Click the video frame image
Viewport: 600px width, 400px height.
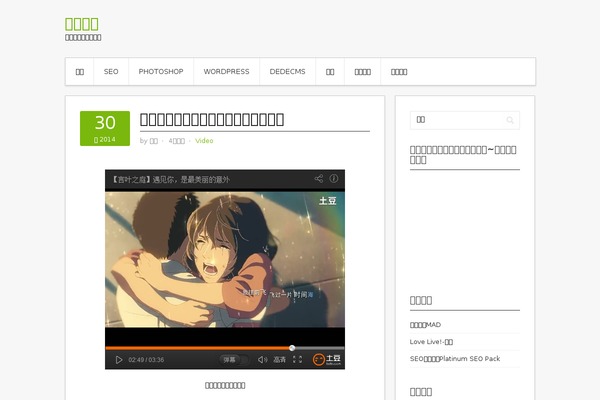click(225, 260)
